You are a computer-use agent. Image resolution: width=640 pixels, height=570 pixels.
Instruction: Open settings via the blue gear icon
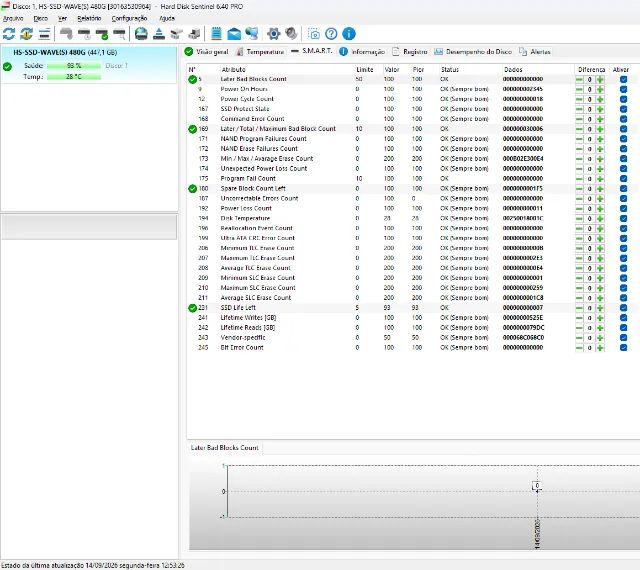pos(273,34)
